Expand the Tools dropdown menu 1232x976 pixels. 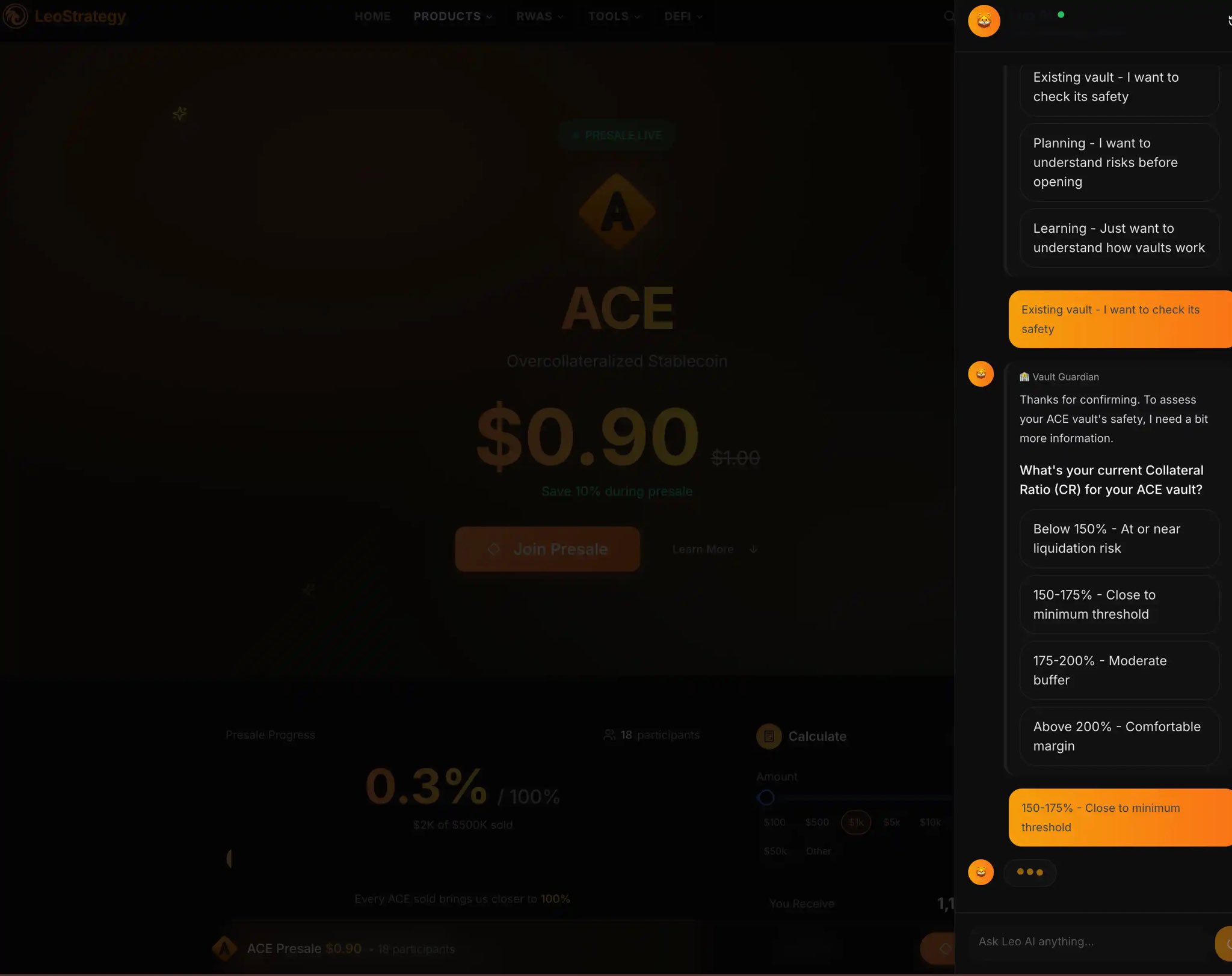(614, 16)
